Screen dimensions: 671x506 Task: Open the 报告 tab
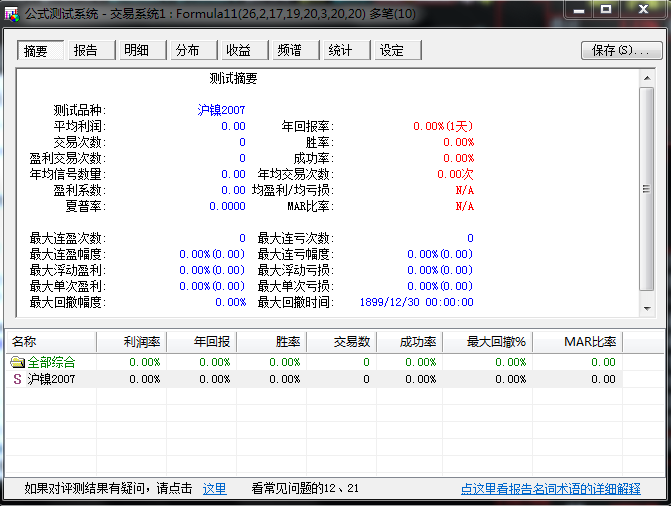point(92,50)
